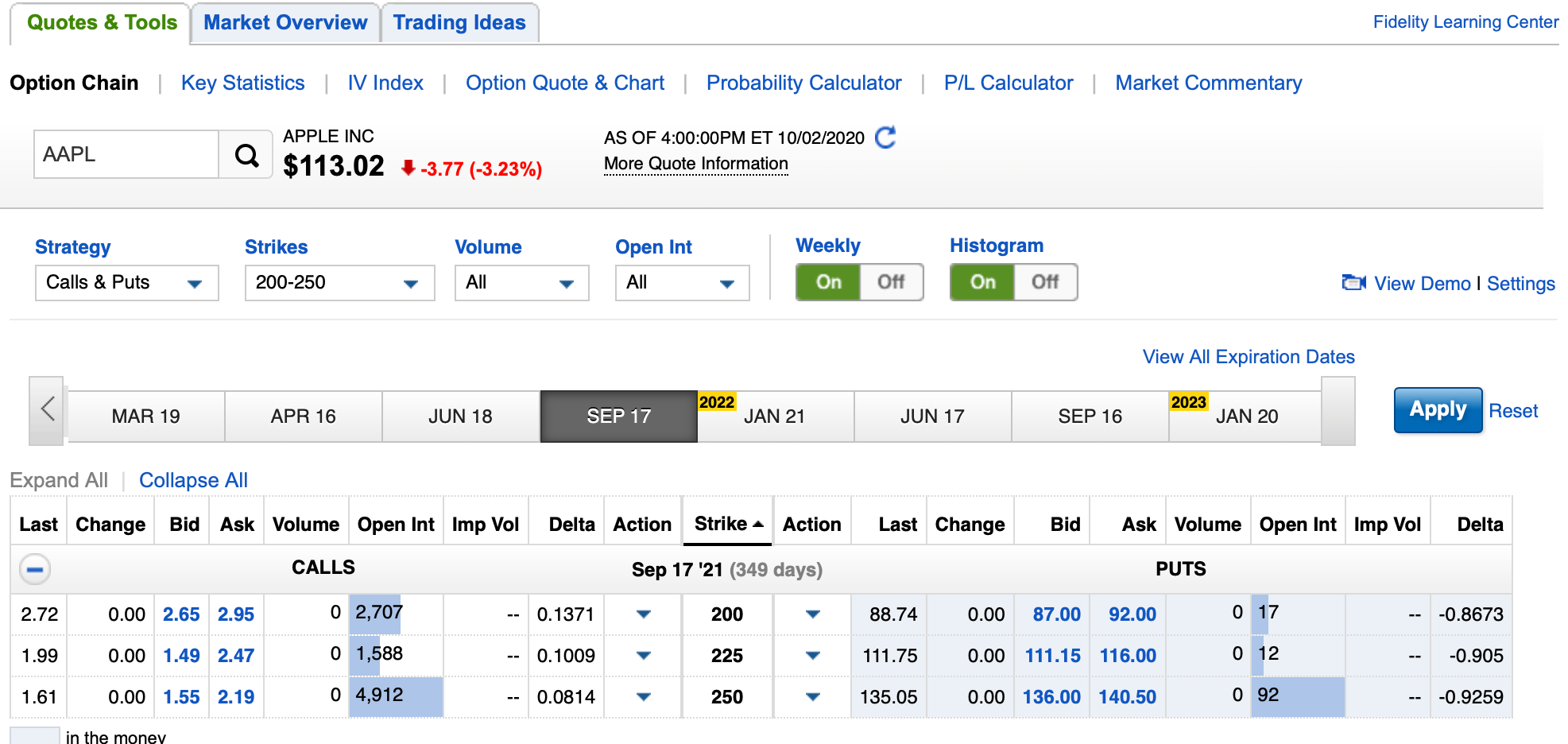Refresh the quote with the reload icon
Image resolution: width=1568 pixels, height=744 pixels.
(x=885, y=138)
